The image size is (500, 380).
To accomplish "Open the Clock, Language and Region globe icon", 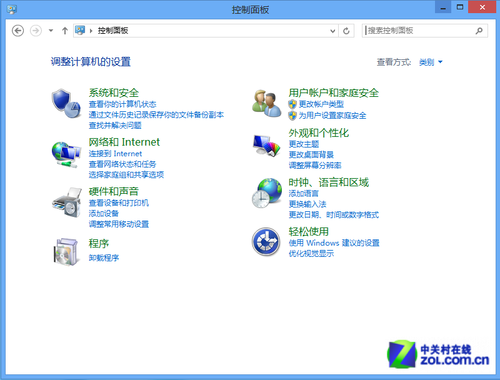I will click(x=267, y=193).
